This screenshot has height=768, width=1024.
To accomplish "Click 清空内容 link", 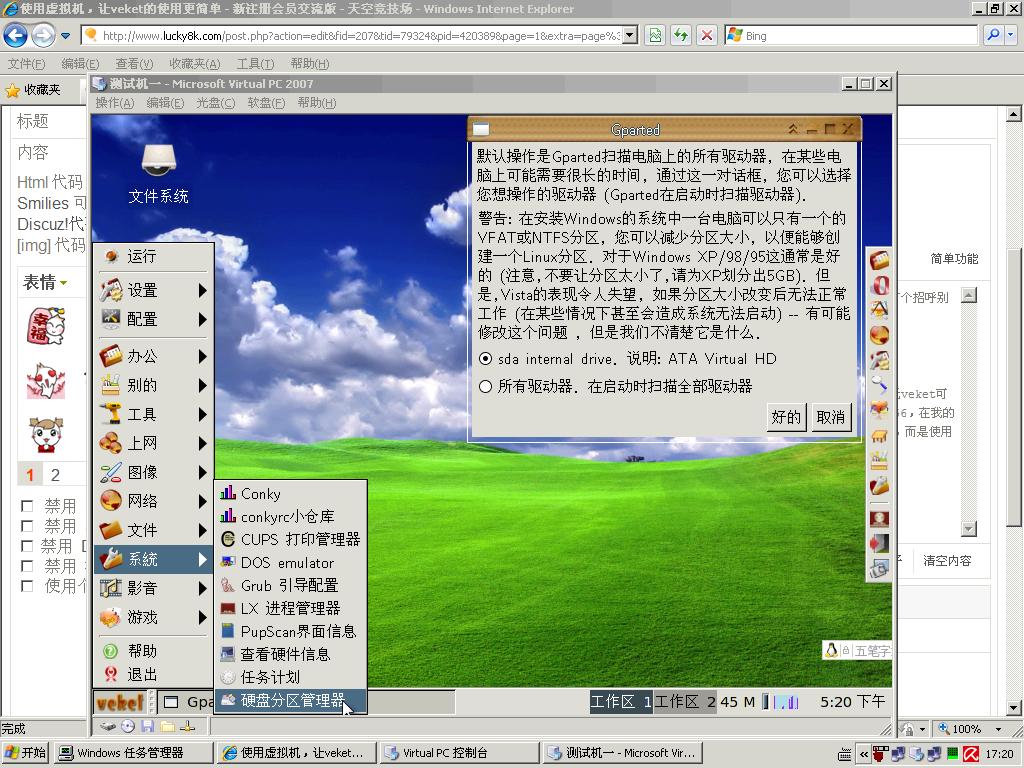I will 947,560.
